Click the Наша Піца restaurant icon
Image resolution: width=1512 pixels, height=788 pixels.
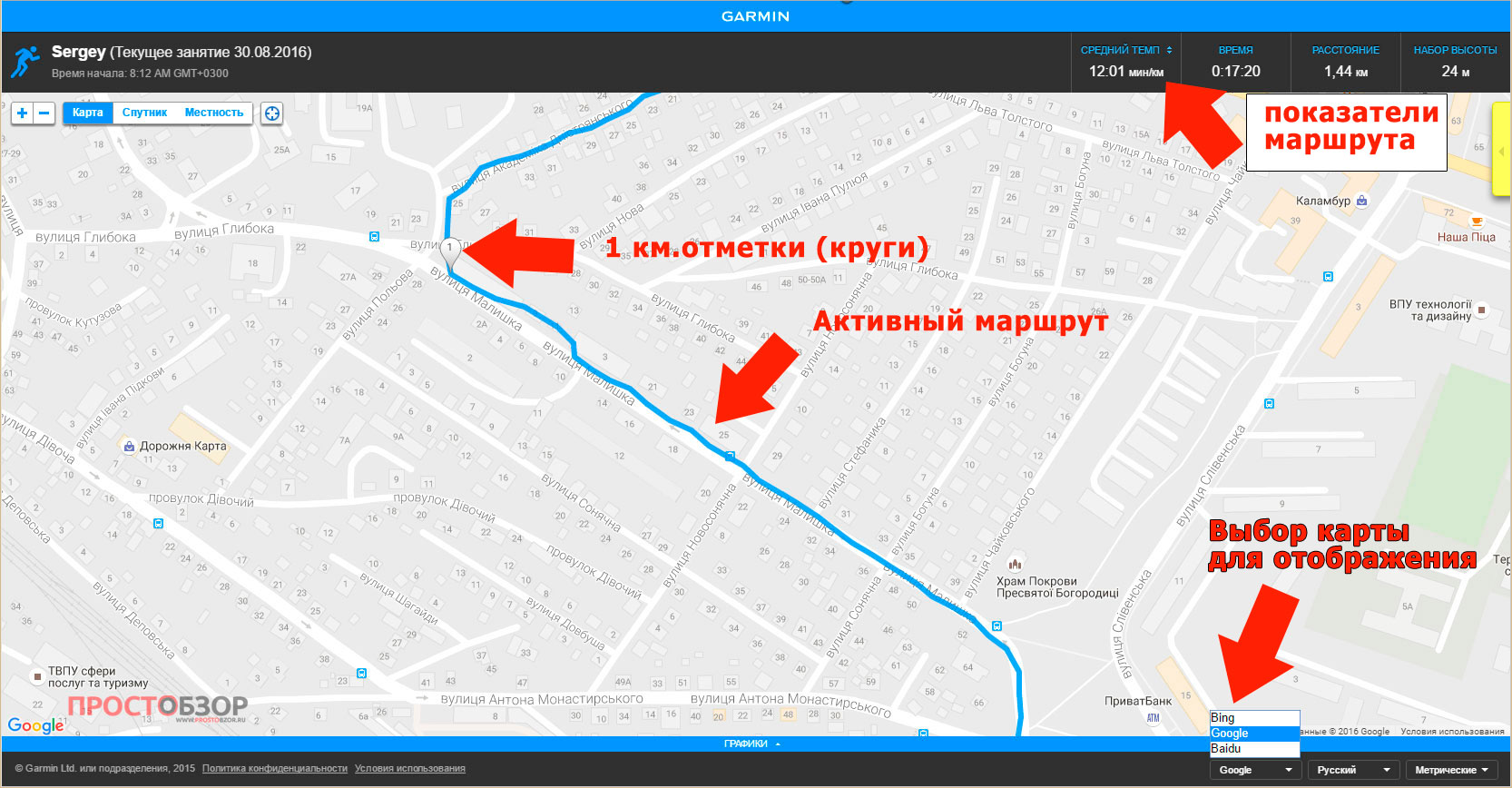pos(1477,222)
